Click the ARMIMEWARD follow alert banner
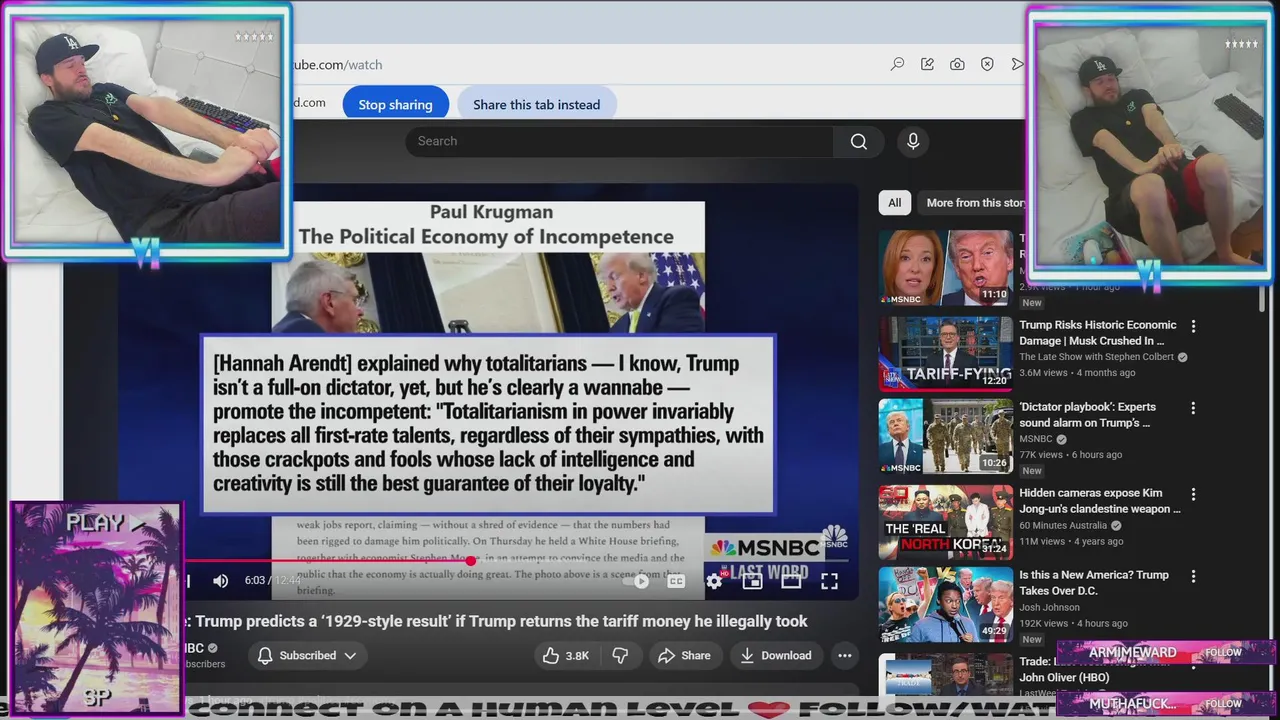Image resolution: width=1280 pixels, height=720 pixels. point(1166,652)
